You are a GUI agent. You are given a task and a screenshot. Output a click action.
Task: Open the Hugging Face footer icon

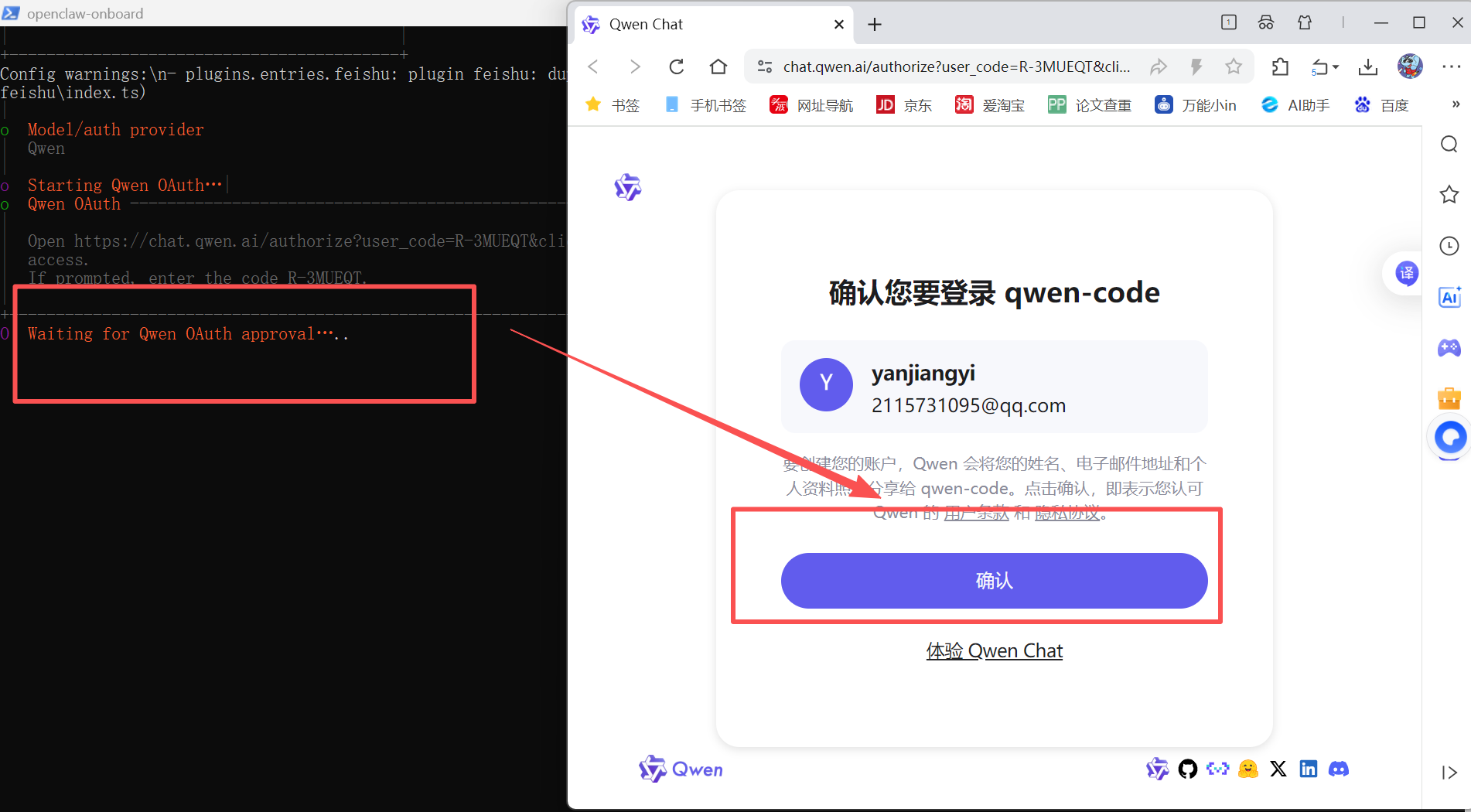coord(1247,769)
